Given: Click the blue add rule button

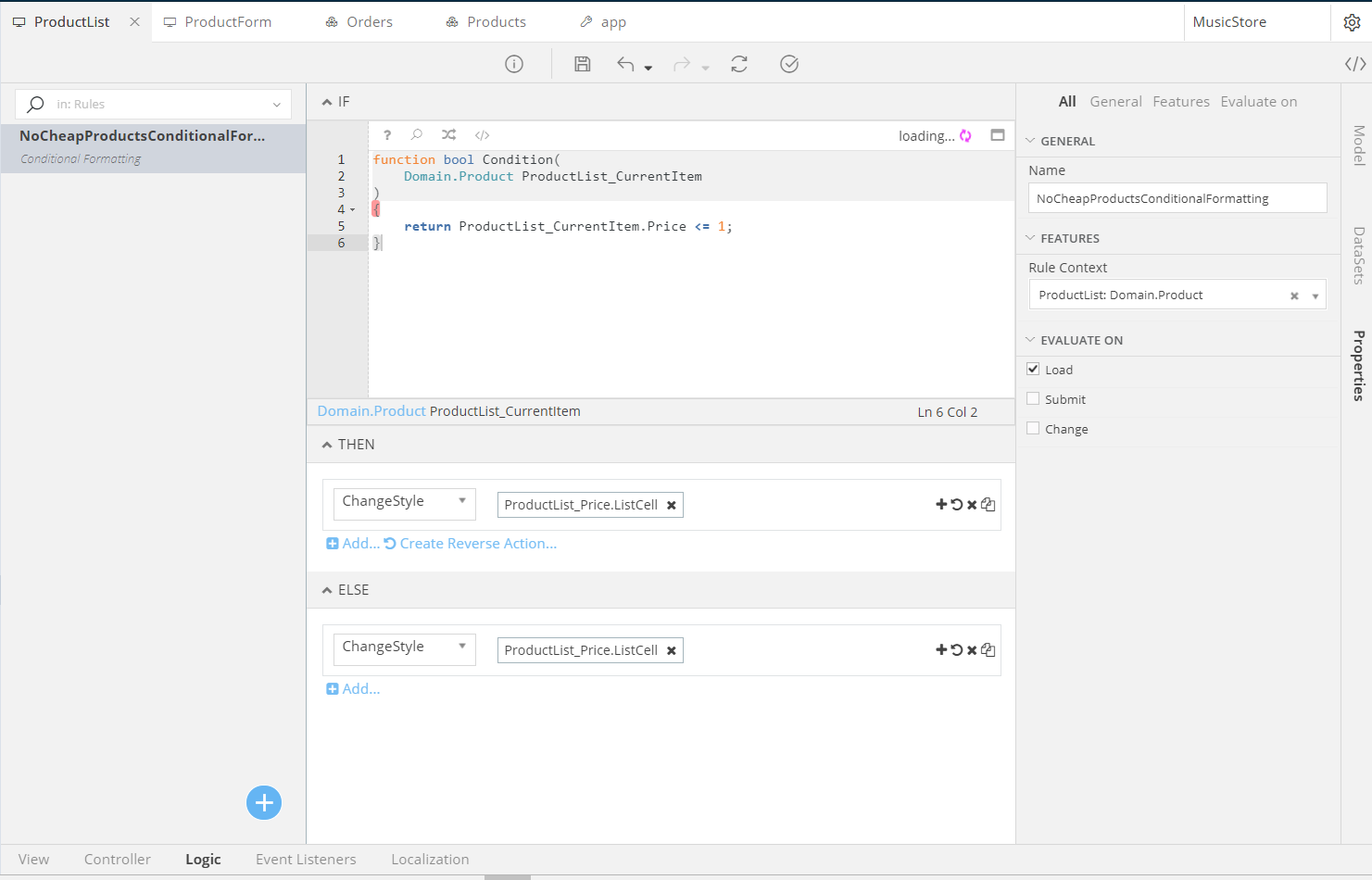Looking at the screenshot, I should click(x=264, y=802).
